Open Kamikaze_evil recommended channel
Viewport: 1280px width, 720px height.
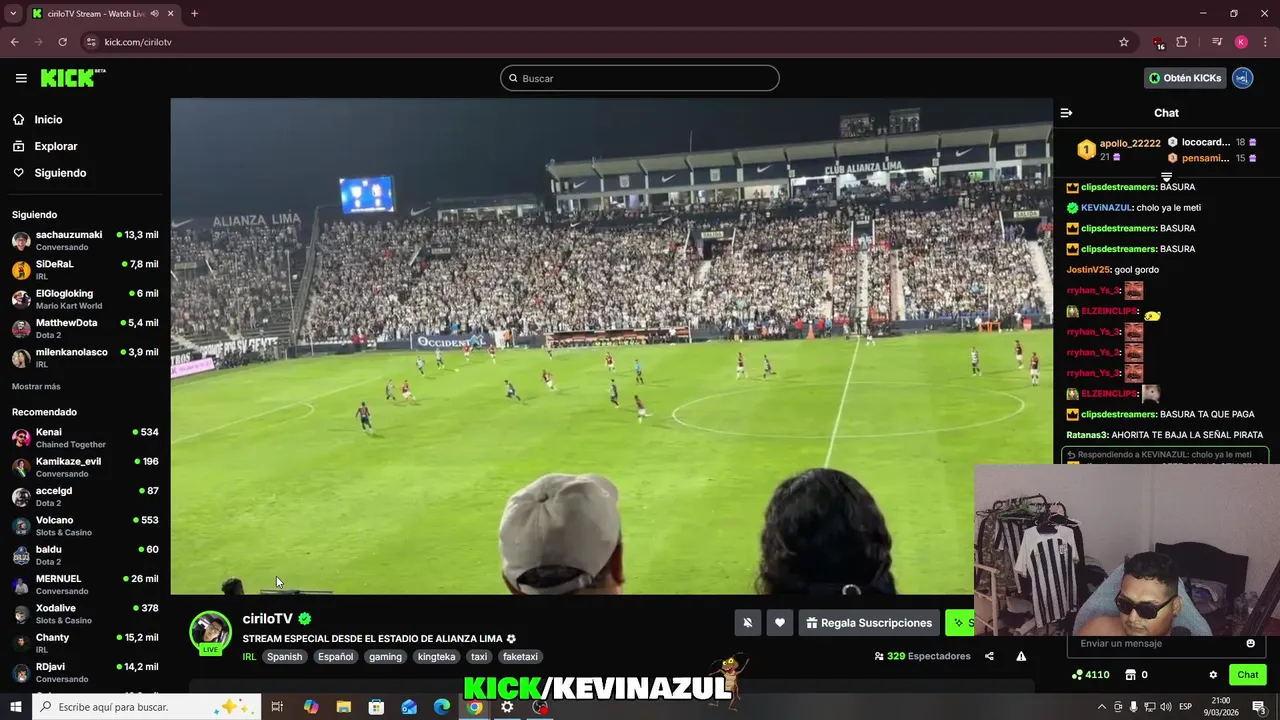85,467
